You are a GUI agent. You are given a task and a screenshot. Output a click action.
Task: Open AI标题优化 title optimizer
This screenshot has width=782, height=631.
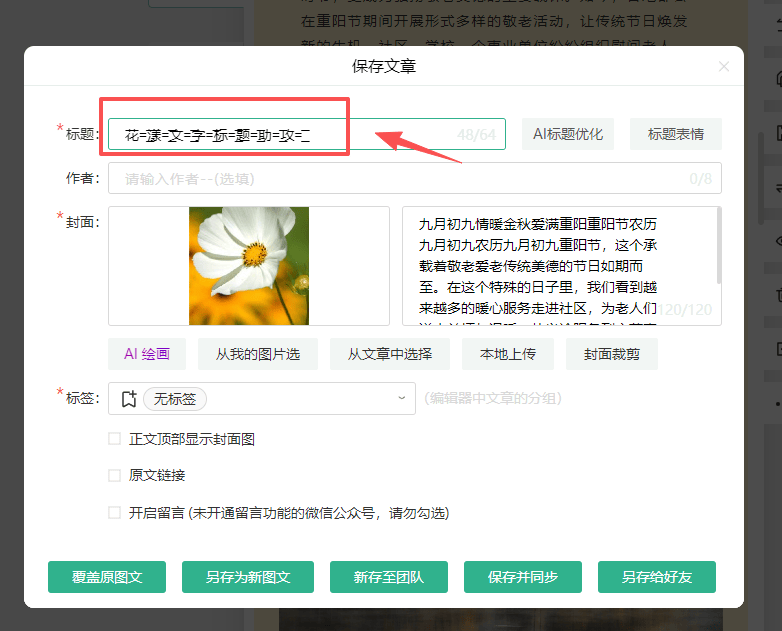(x=568, y=134)
